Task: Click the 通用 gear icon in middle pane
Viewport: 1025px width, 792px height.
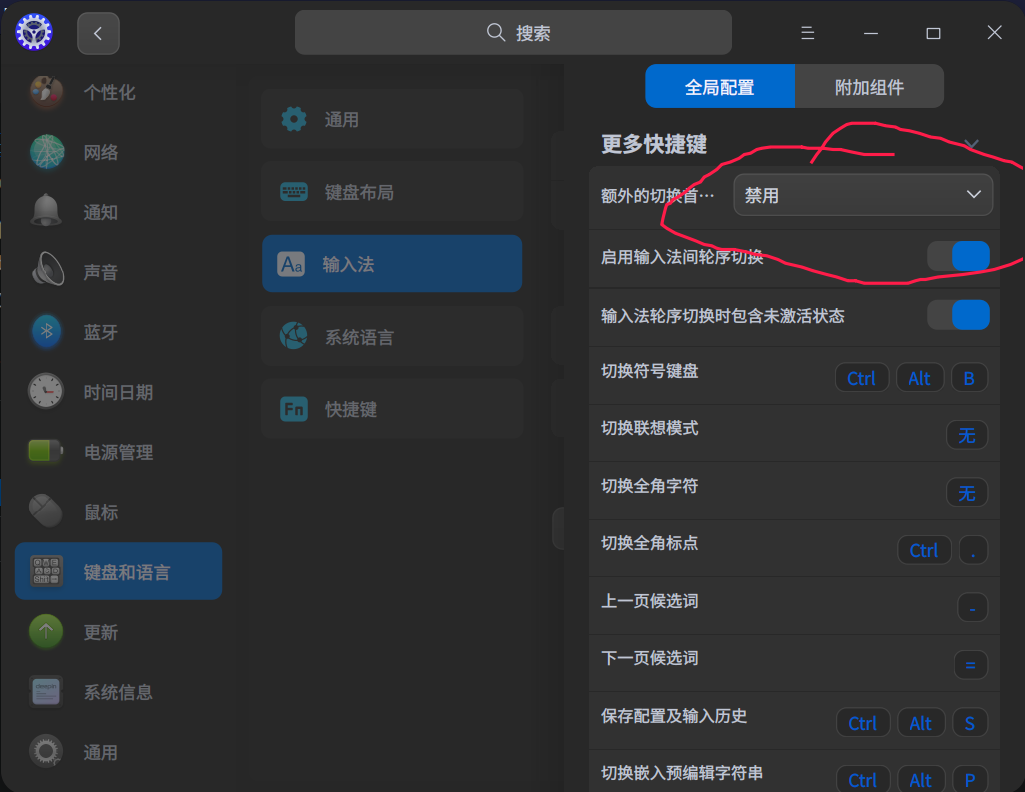Action: (x=293, y=118)
